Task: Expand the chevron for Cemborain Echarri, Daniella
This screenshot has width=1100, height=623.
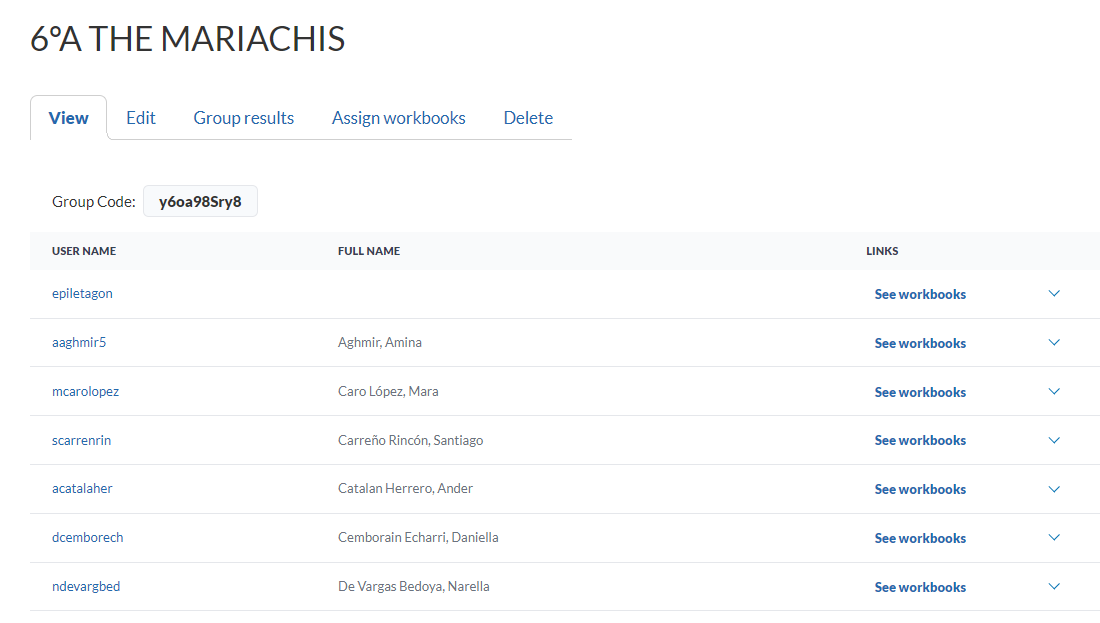Action: tap(1053, 538)
